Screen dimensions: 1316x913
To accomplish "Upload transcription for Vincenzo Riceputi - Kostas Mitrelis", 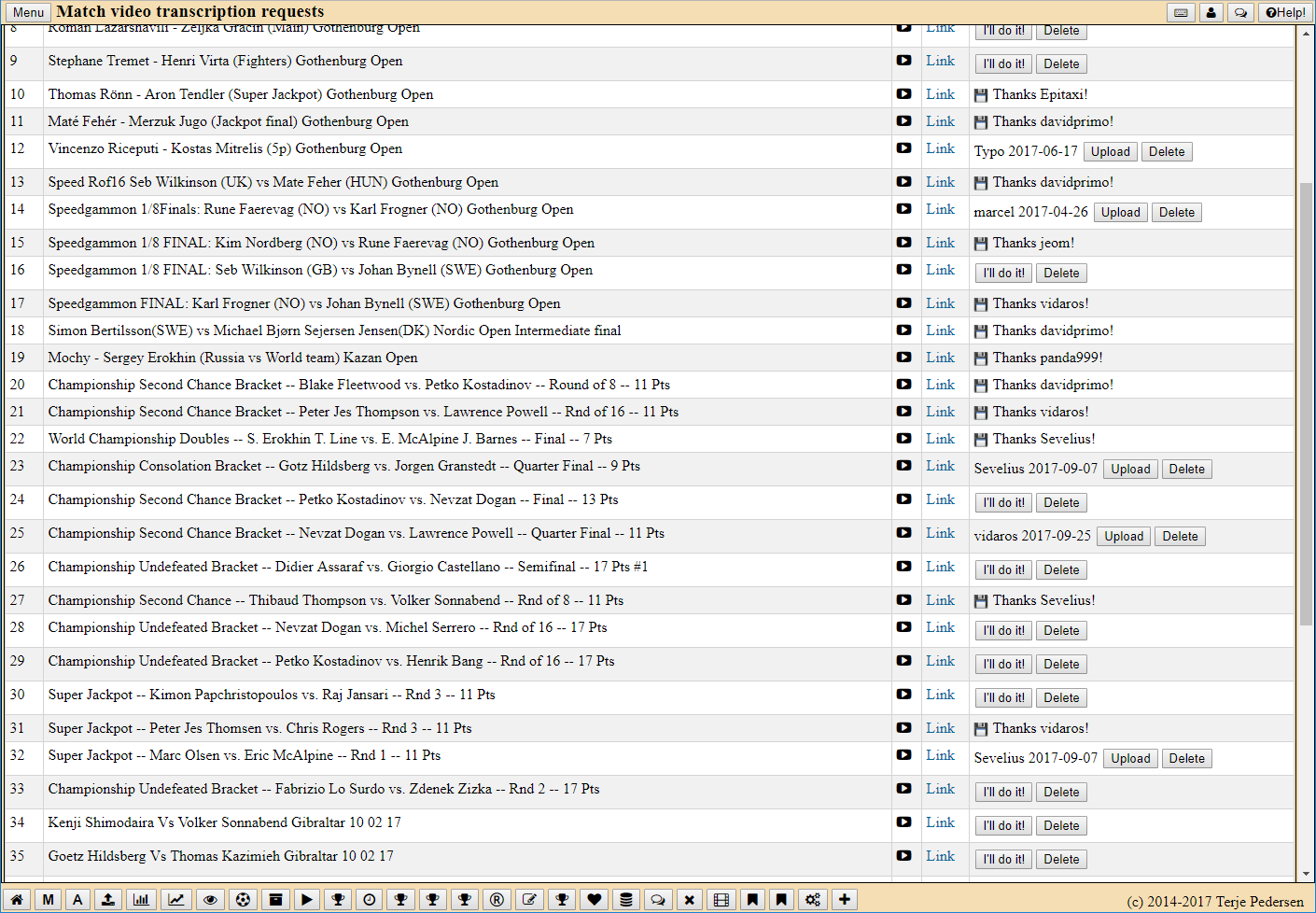I will 1111,152.
